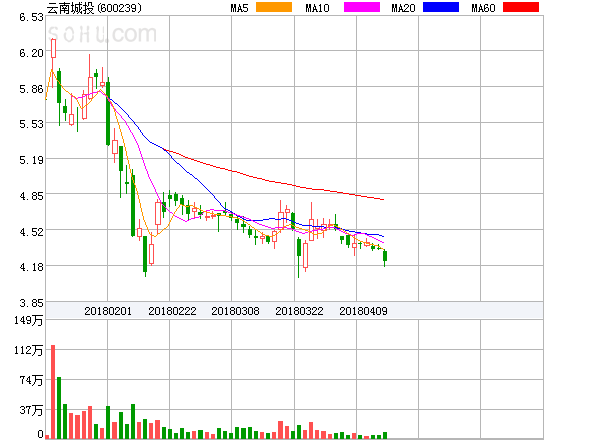This screenshot has width=600, height=440.
Task: Click the MA10 legend label
Action: [x=317, y=8]
